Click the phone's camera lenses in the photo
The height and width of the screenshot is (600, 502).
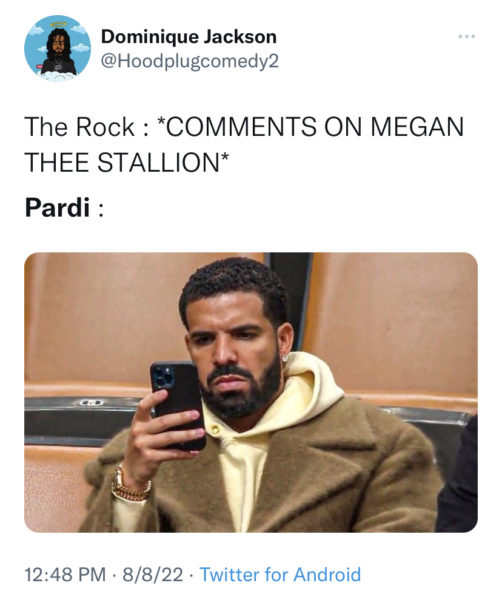click(163, 378)
